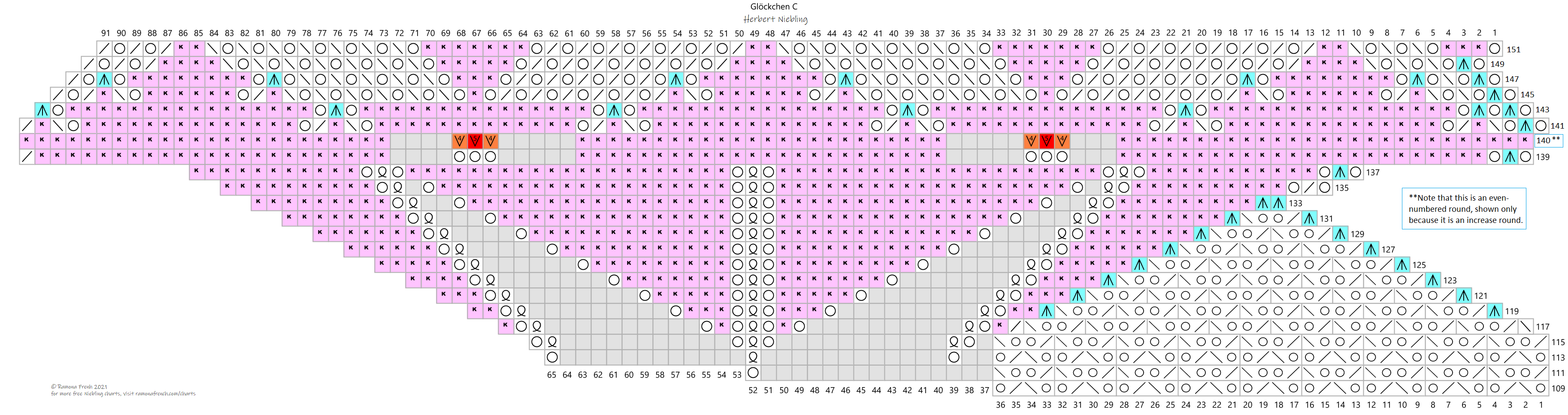The width and height of the screenshot is (1568, 415).
Task: Click the leftmost cyan decrease in row 143
Action: (x=42, y=110)
